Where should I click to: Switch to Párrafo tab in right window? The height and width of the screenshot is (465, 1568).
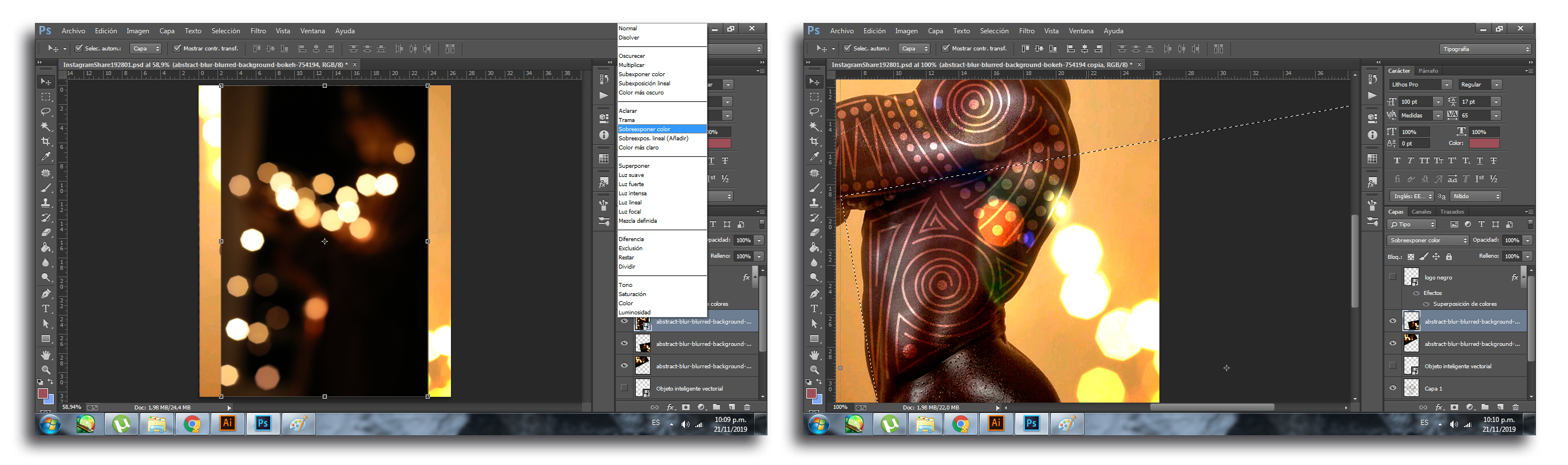pyautogui.click(x=1427, y=70)
